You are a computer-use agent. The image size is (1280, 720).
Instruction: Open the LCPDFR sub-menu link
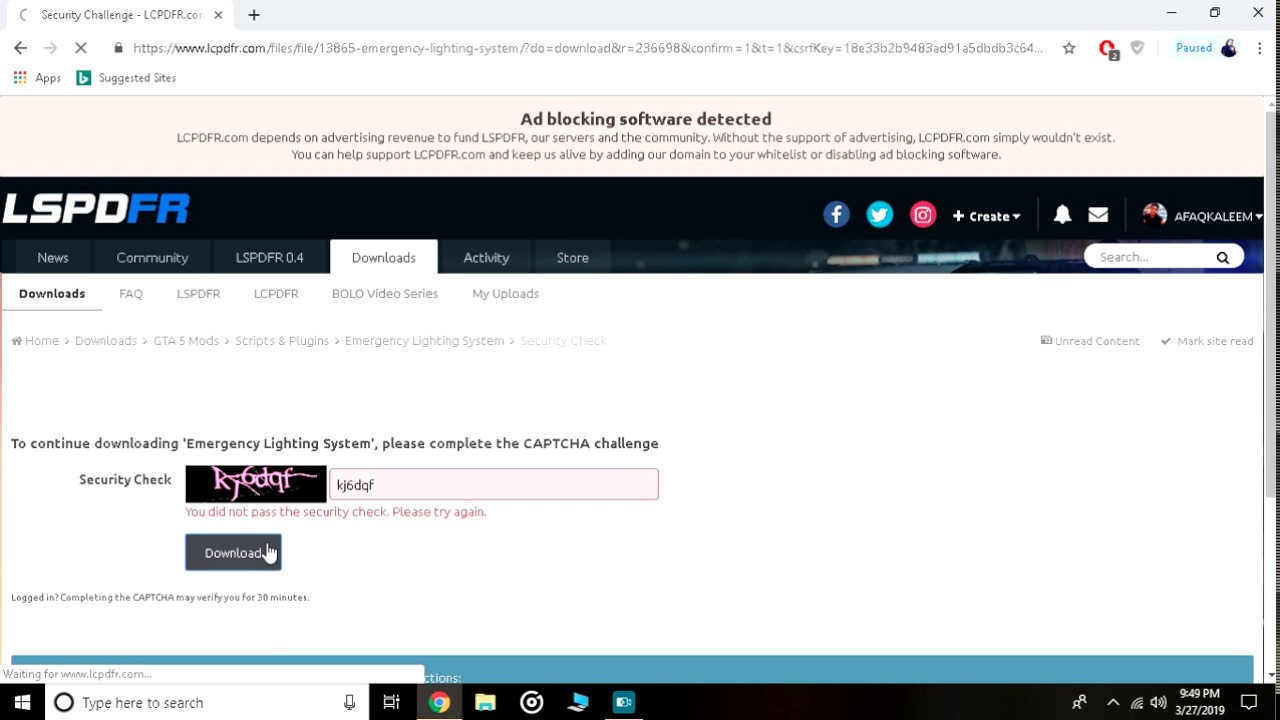pyautogui.click(x=276, y=294)
